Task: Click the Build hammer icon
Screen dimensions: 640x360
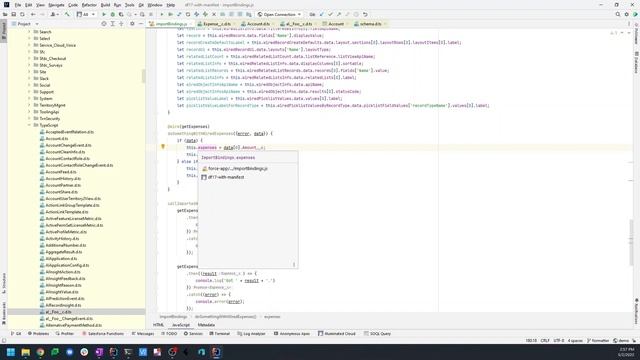Action: pyautogui.click(x=67, y=14)
